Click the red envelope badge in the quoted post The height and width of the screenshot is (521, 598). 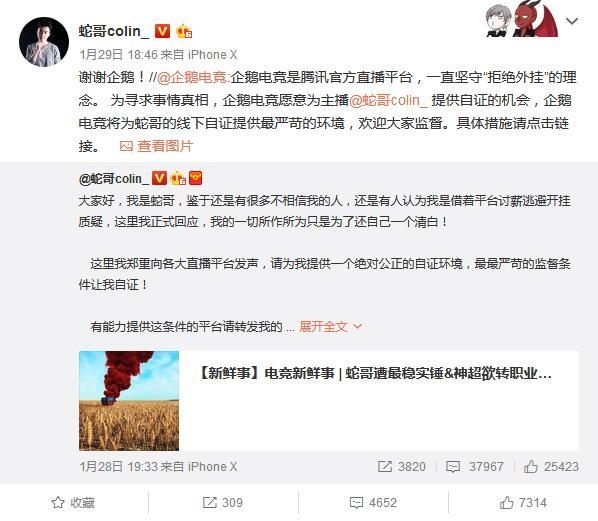tap(195, 178)
